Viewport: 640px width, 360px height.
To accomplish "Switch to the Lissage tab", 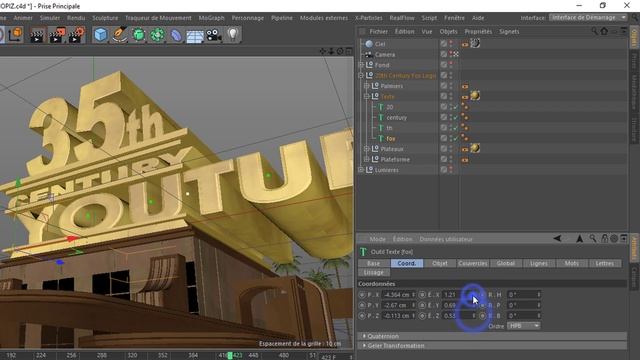I will coord(373,272).
